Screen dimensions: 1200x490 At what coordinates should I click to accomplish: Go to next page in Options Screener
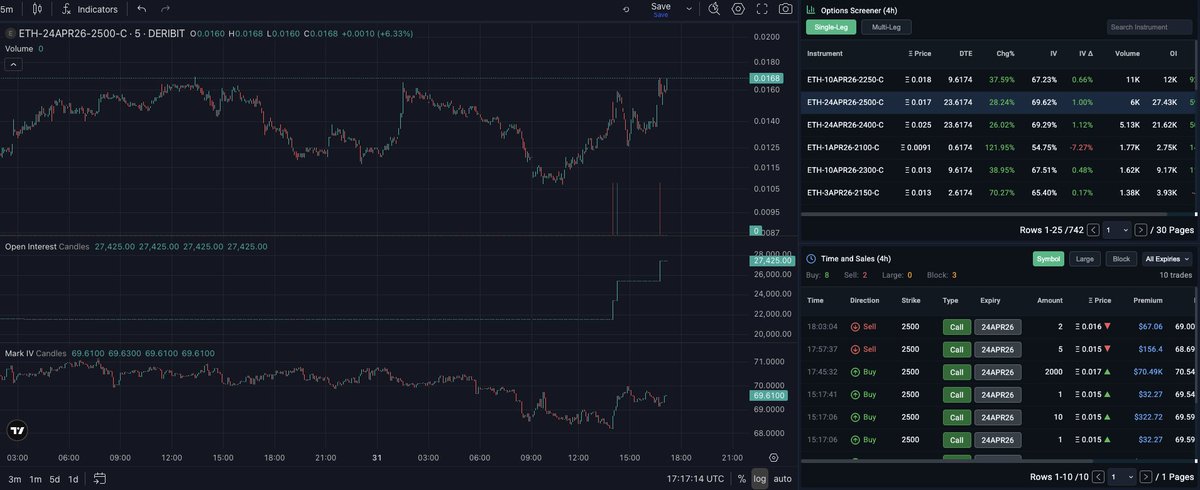1141,230
